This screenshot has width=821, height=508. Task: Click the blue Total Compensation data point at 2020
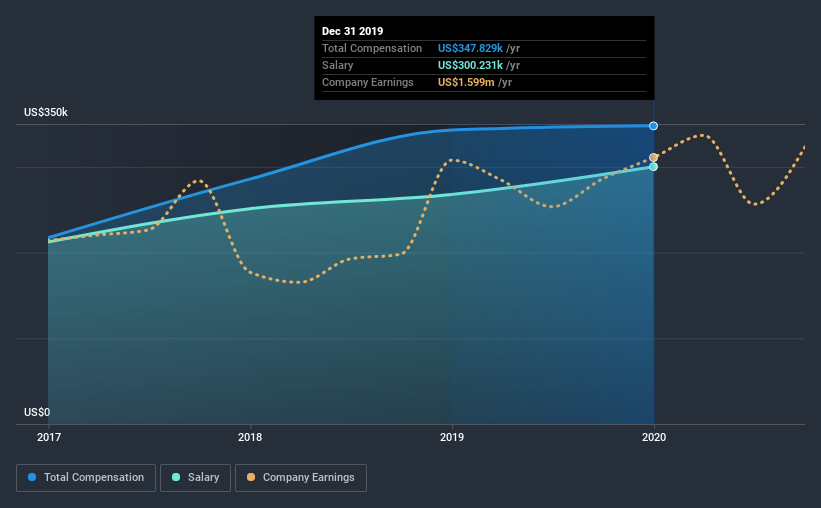[653, 126]
